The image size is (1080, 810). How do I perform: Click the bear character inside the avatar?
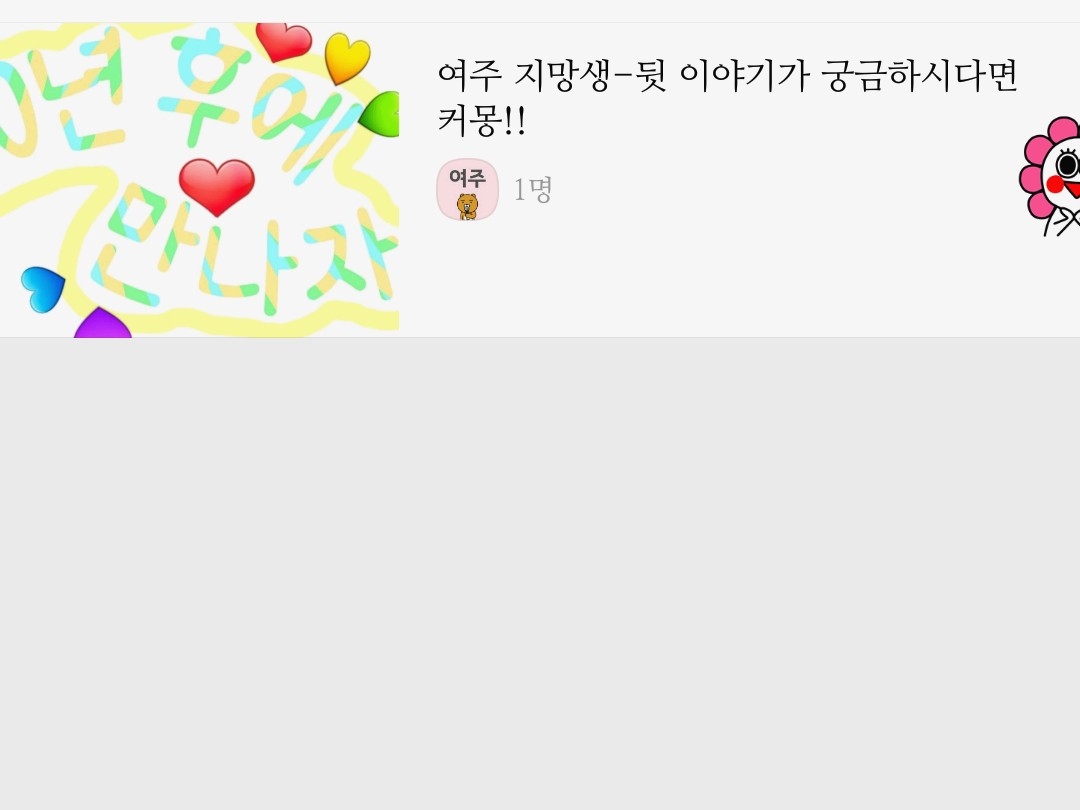(x=467, y=205)
